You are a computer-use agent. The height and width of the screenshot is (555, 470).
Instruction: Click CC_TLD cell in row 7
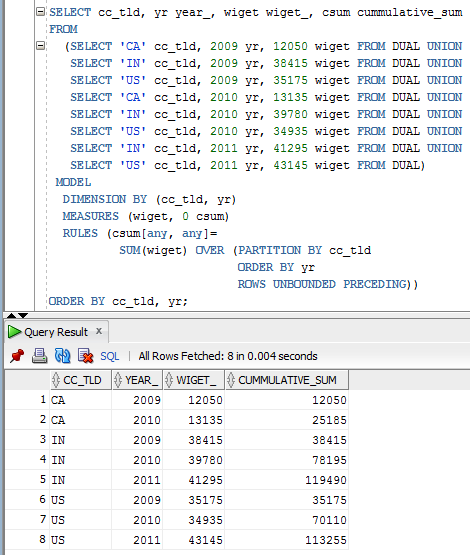tap(80, 520)
